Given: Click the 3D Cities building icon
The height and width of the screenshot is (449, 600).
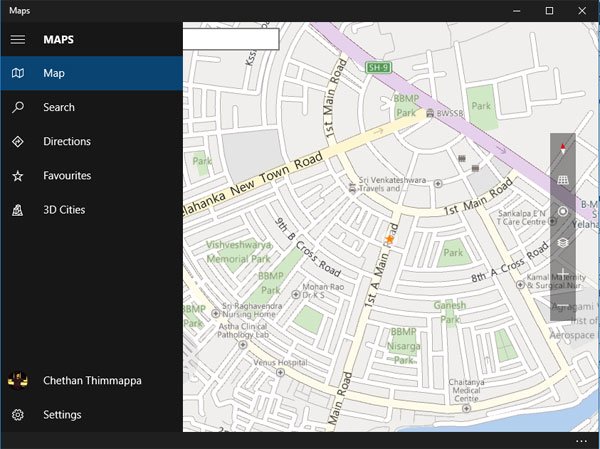Looking at the screenshot, I should tap(17, 210).
